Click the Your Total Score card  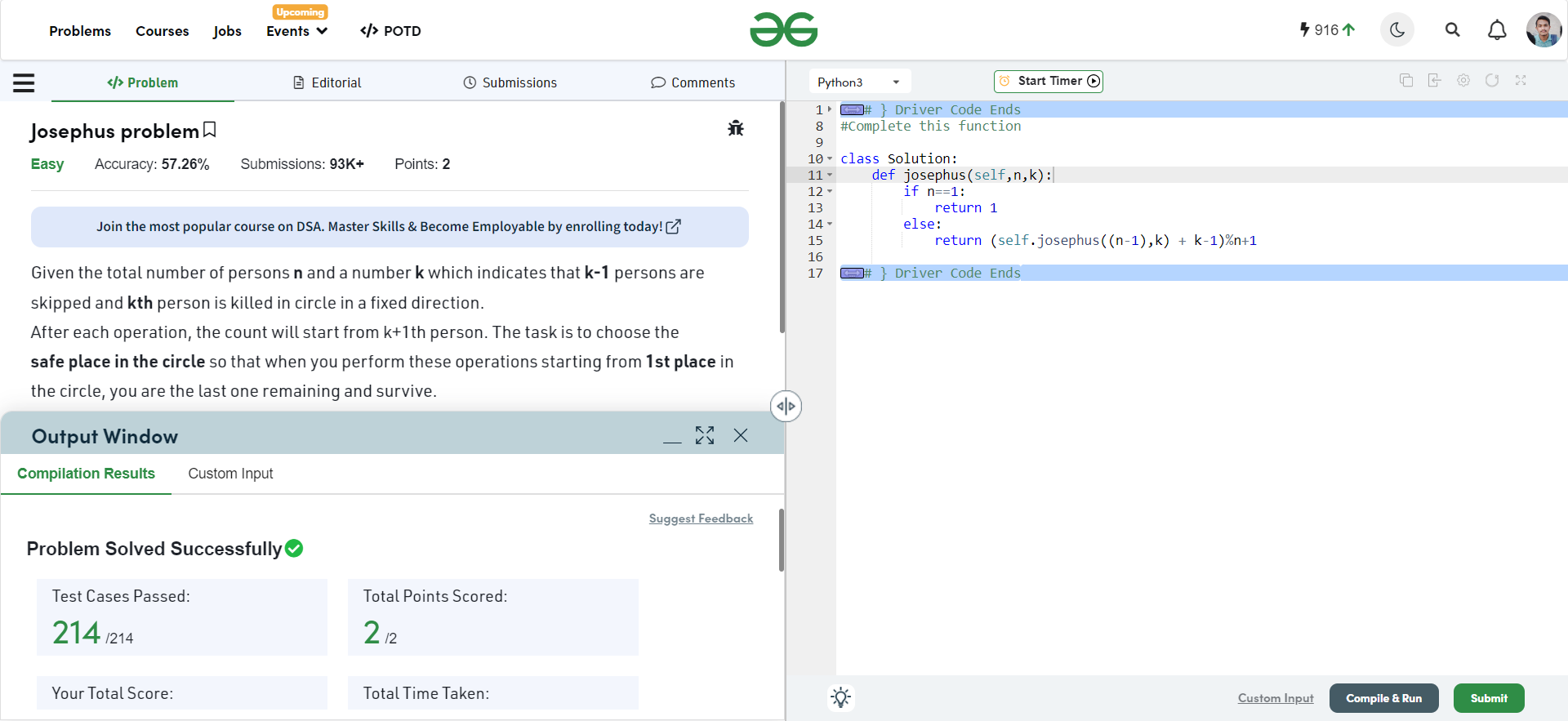click(x=182, y=693)
